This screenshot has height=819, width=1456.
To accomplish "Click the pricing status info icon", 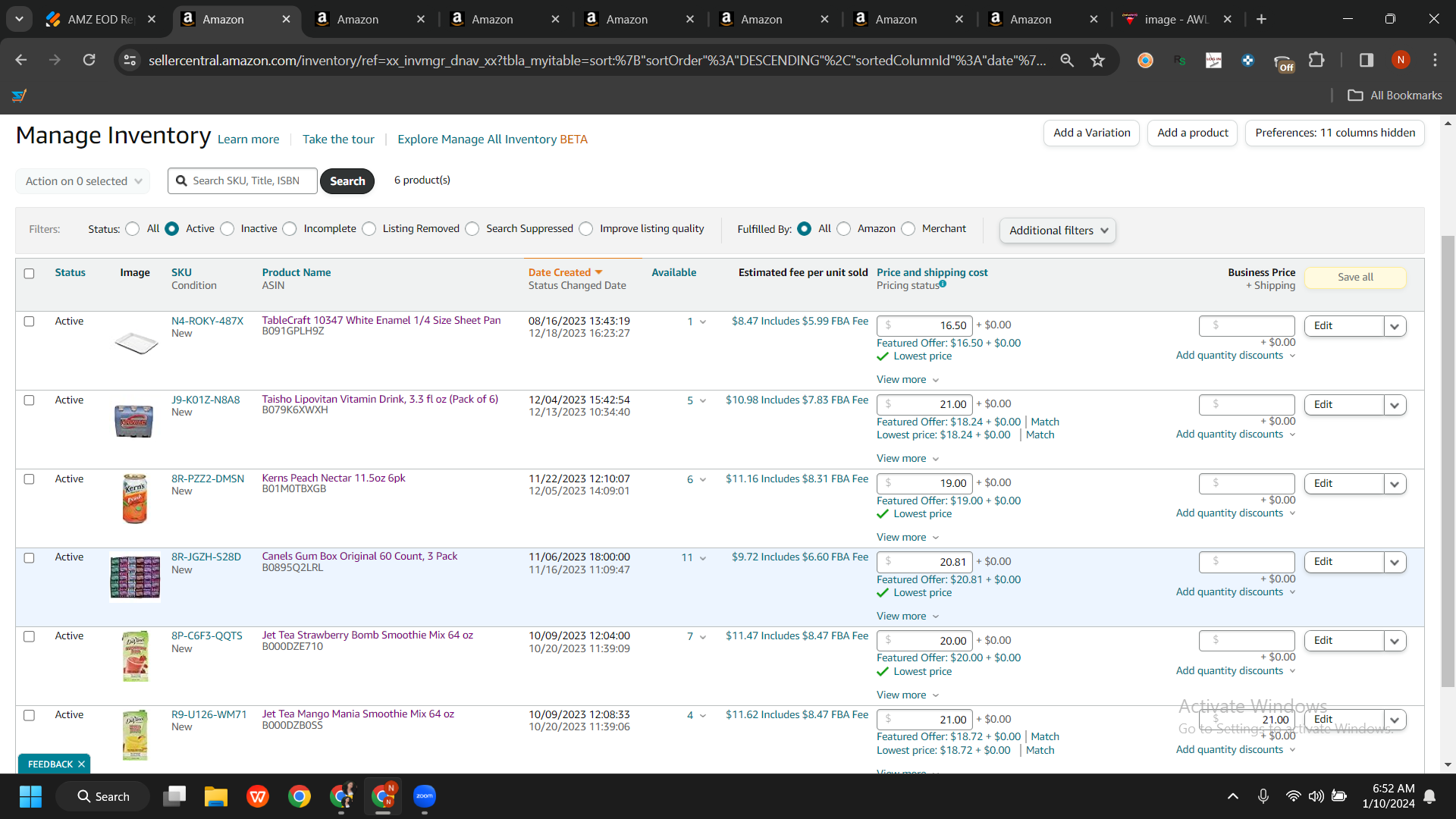I will click(x=943, y=284).
